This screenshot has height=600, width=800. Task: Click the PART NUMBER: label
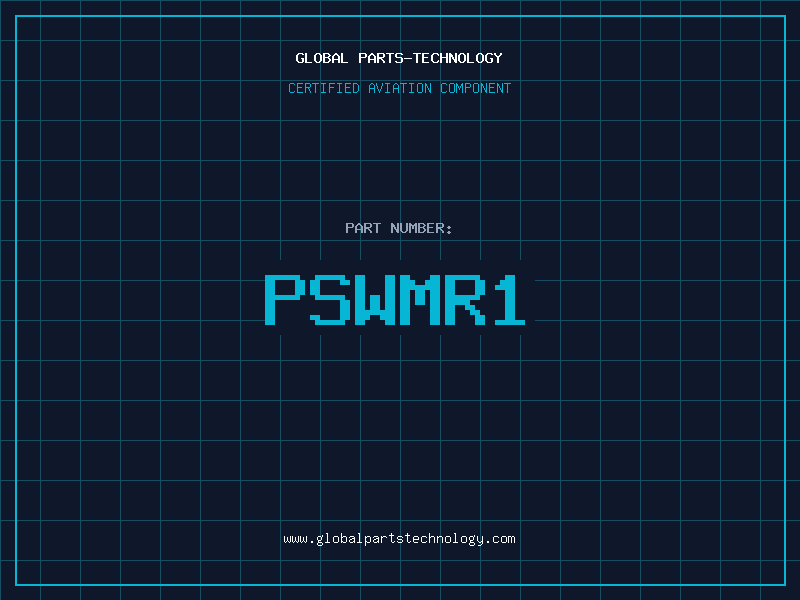[x=398, y=228]
